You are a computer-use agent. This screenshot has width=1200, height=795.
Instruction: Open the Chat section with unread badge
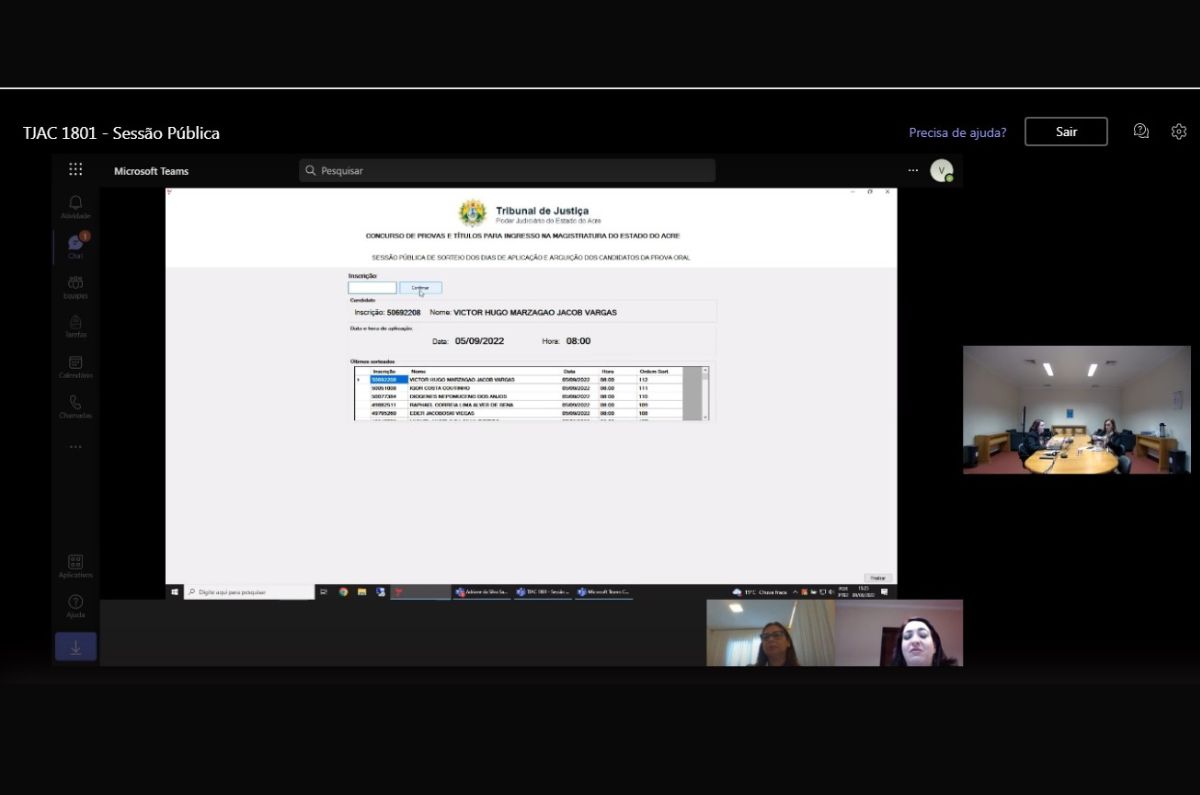(x=76, y=245)
